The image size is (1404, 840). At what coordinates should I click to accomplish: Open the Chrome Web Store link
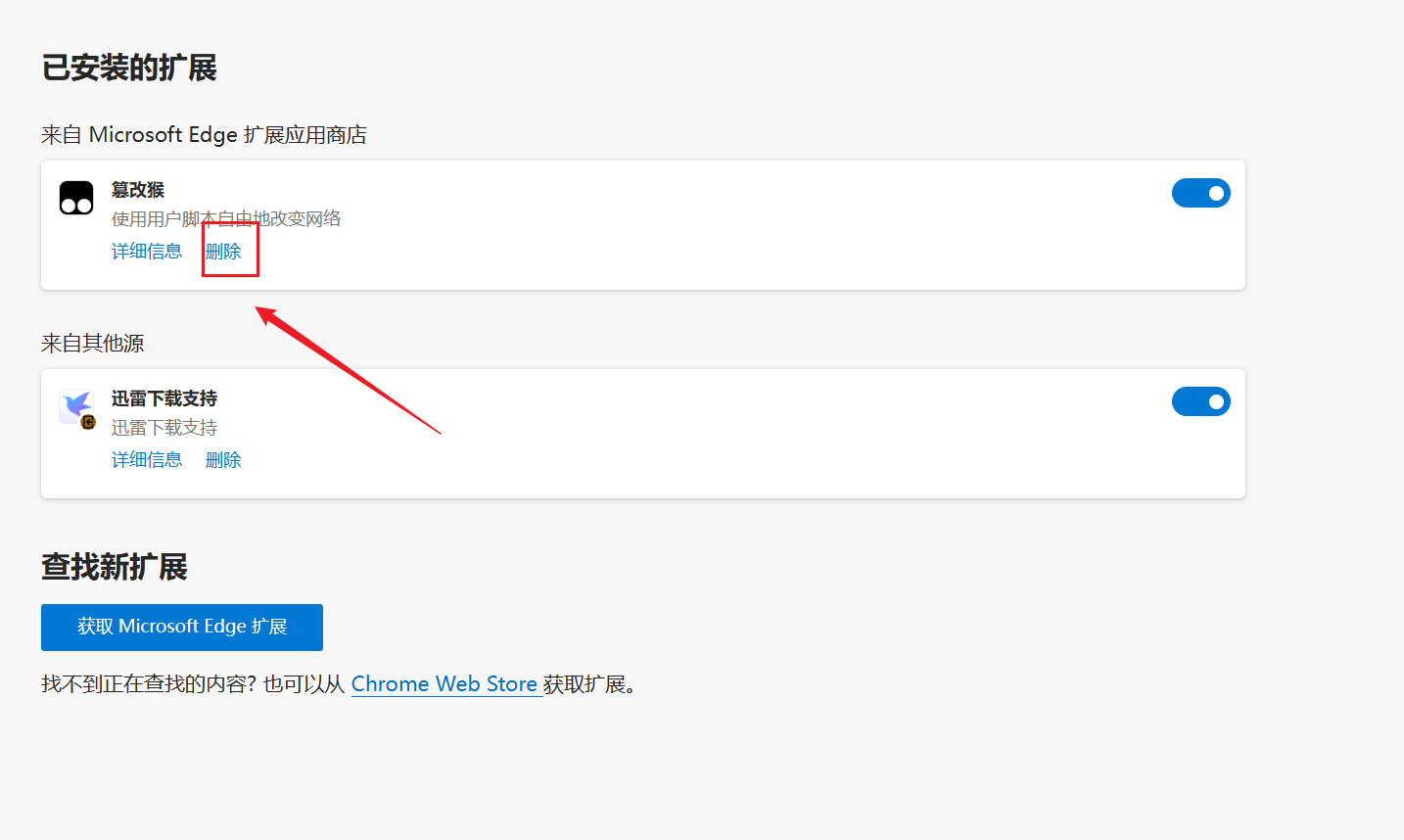coord(445,684)
